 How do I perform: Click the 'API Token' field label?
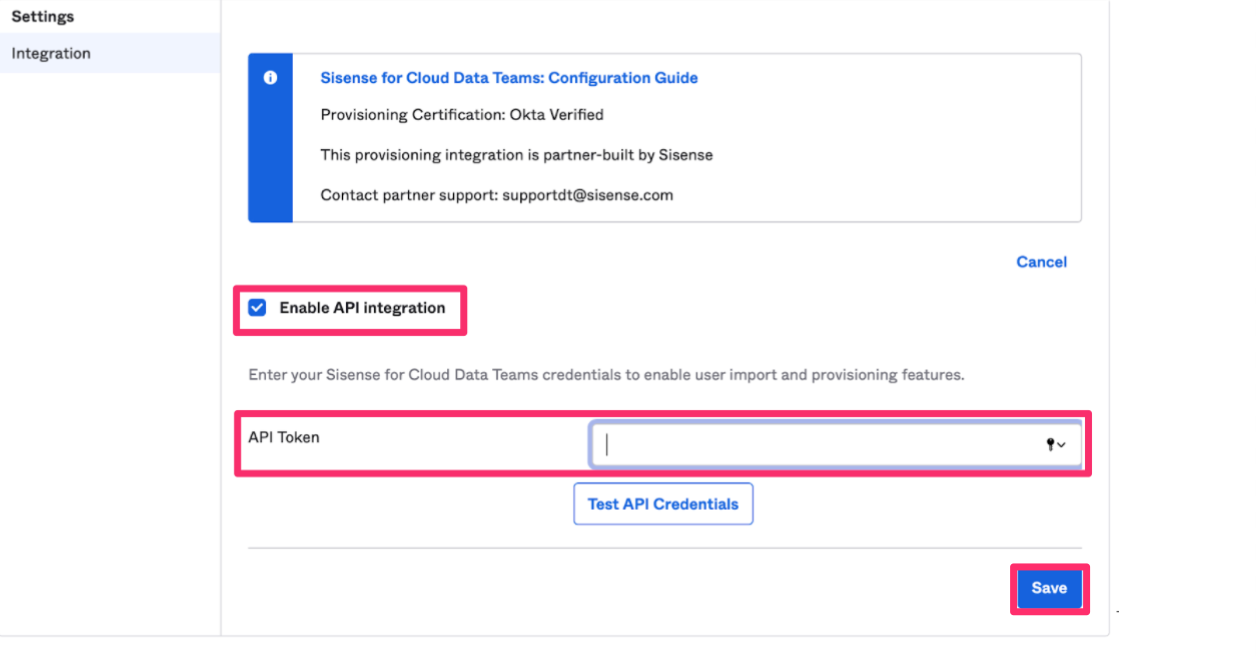point(284,437)
